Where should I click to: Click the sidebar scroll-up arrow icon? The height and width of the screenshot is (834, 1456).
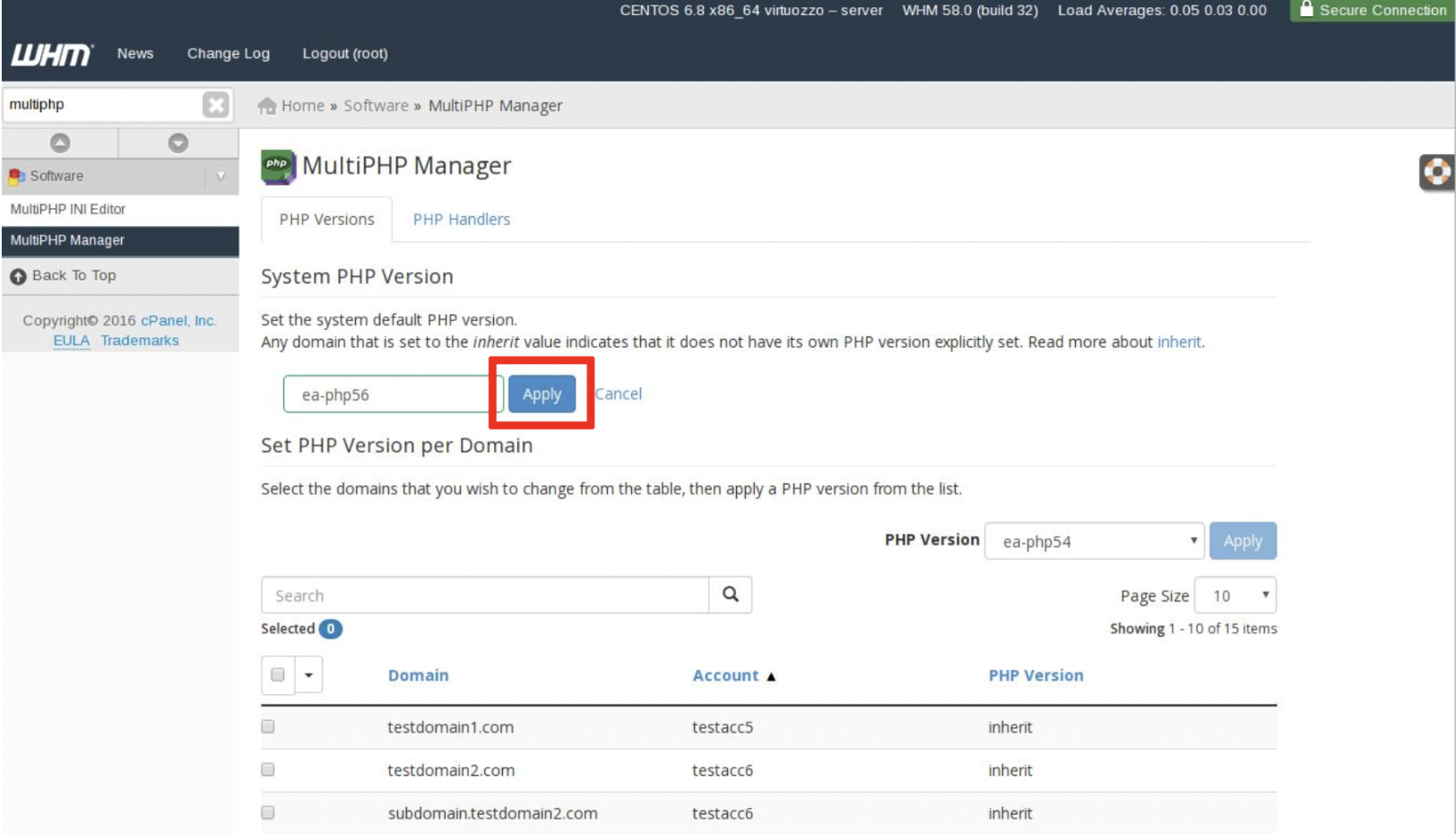pos(60,143)
